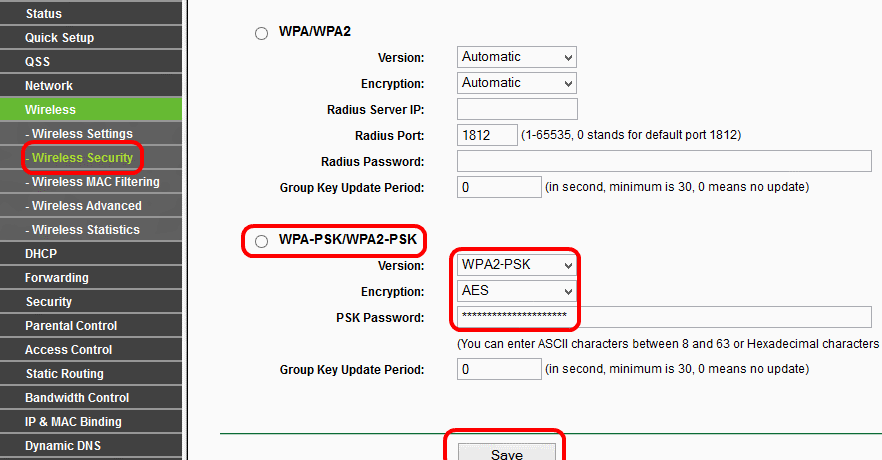Screen dimensions: 882x460
Task: Go to Wireless Settings submenu
Action: click(82, 134)
